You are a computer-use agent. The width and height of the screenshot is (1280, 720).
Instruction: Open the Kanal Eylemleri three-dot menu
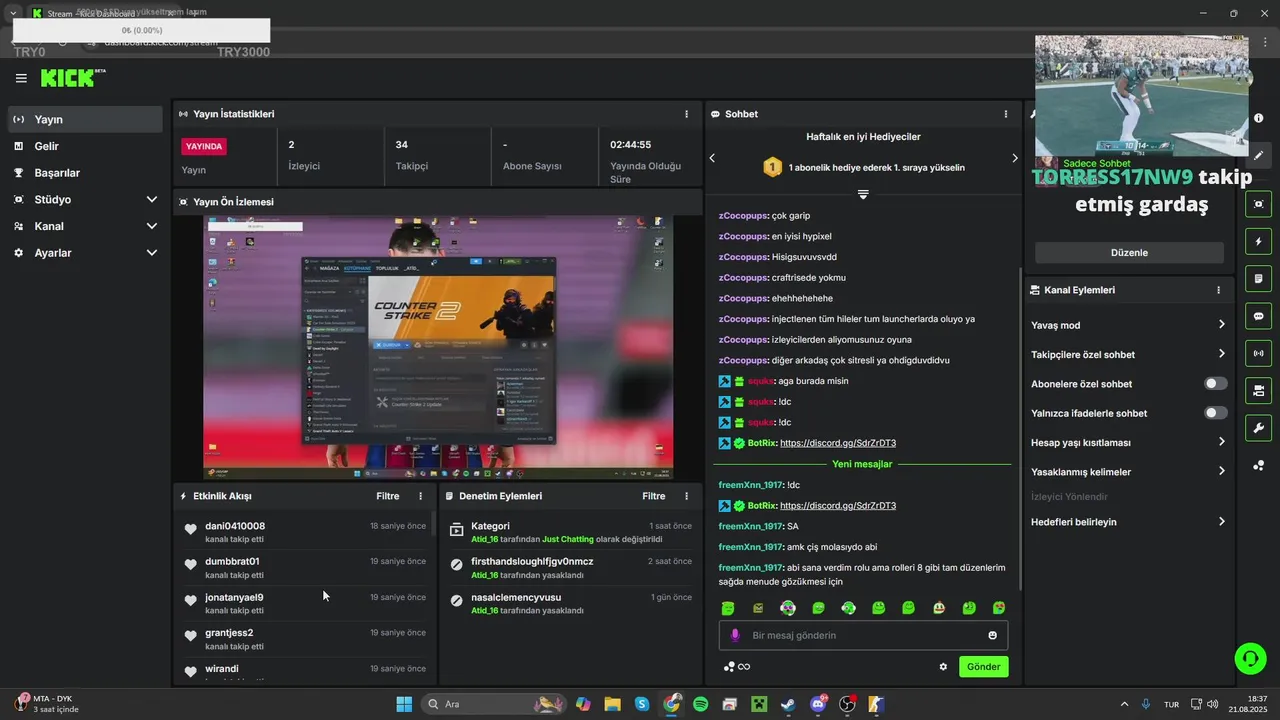[1218, 290]
